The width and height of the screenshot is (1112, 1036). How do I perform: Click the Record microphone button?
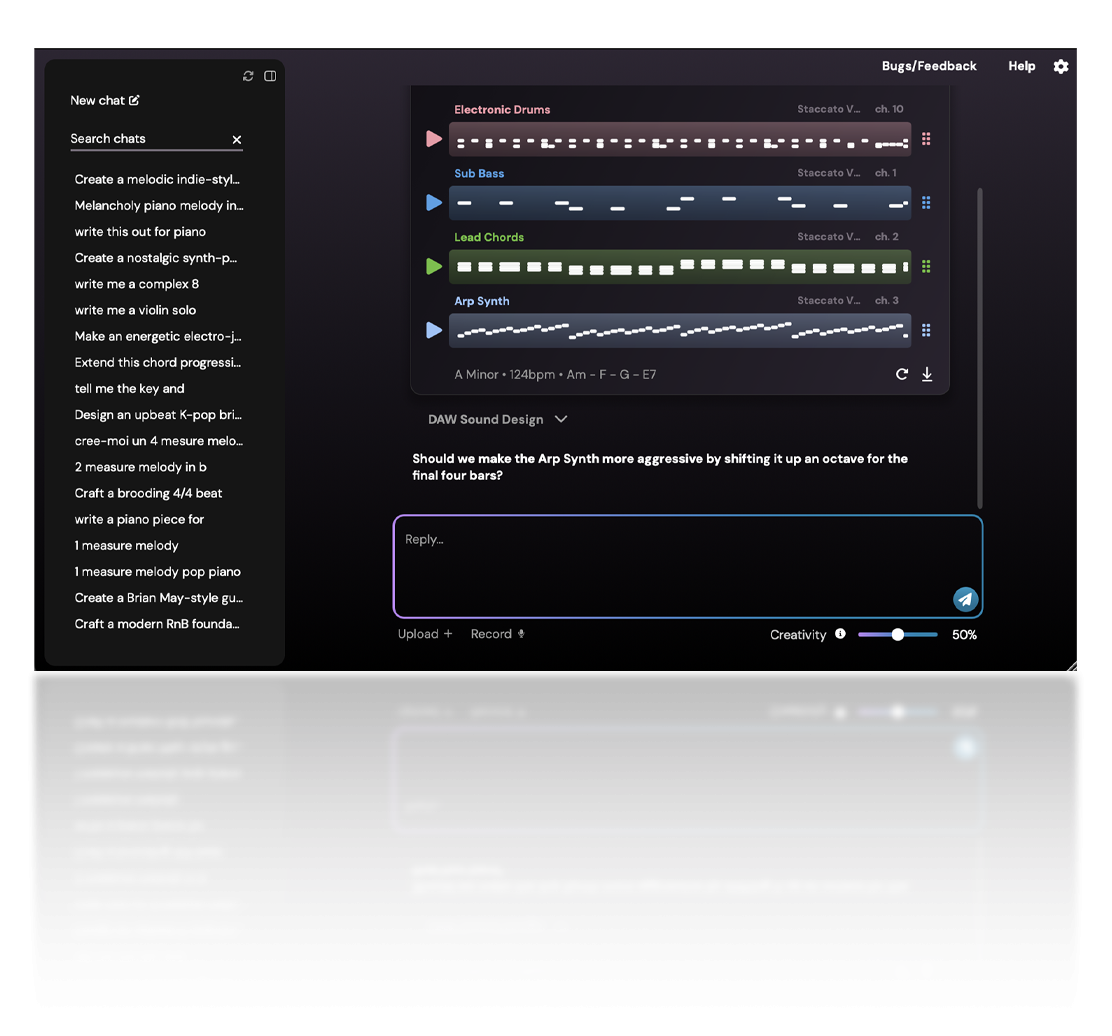(x=498, y=634)
